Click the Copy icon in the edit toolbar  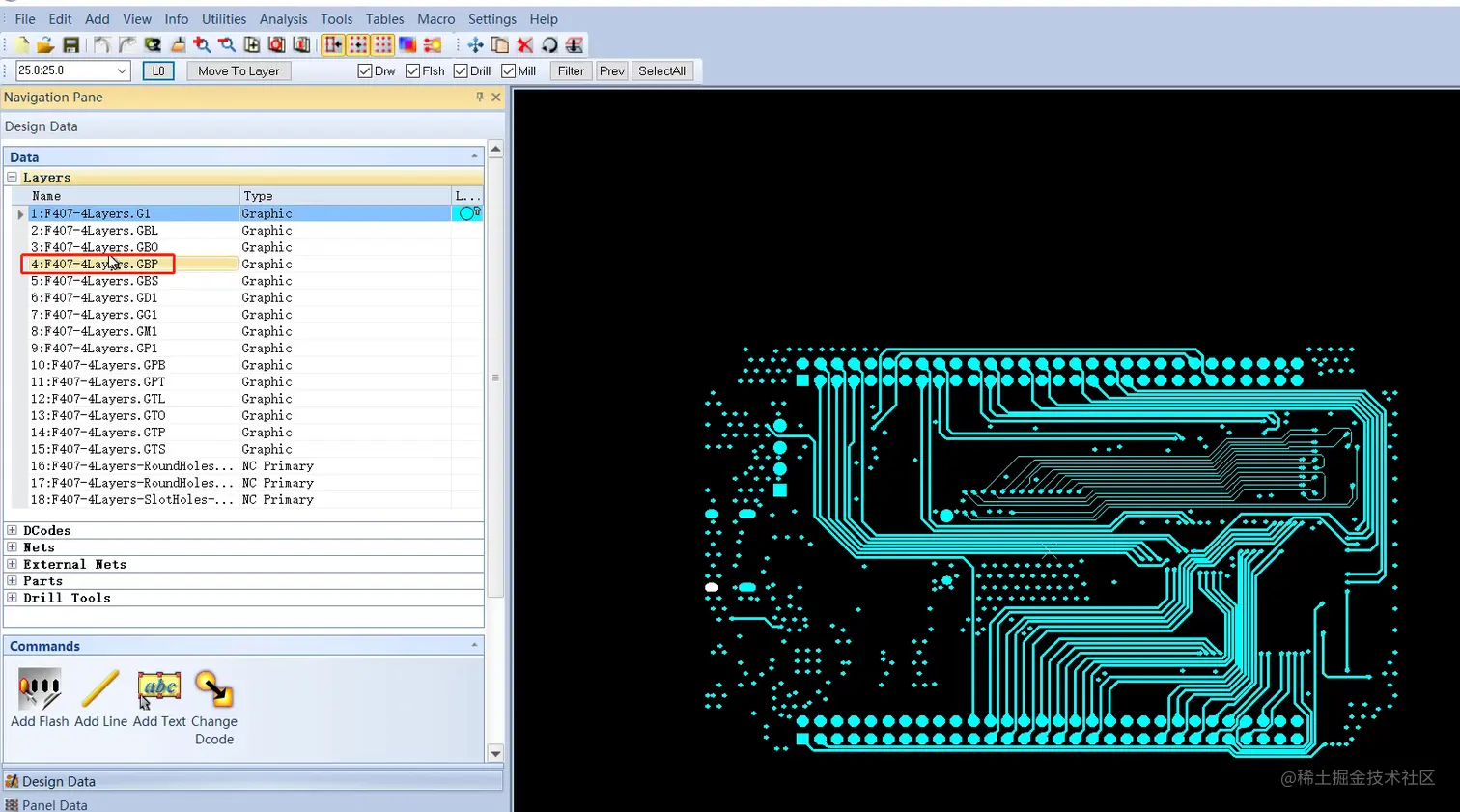coord(500,44)
